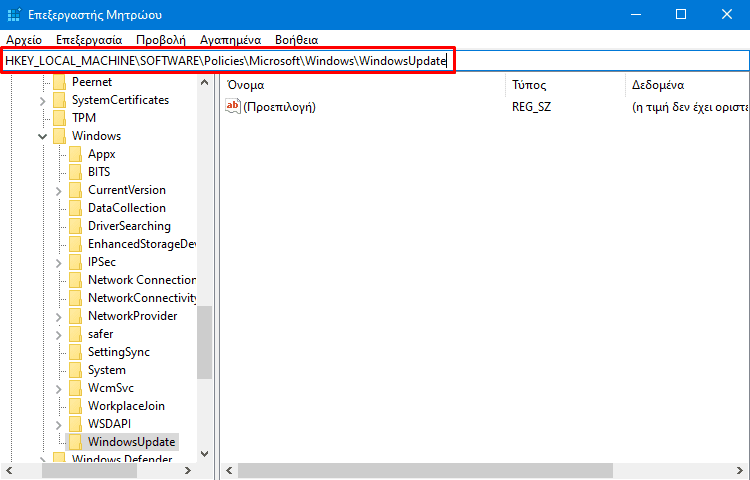Image resolution: width=750 pixels, height=480 pixels.
Task: Expand the WSDAPI key
Action: 58,425
